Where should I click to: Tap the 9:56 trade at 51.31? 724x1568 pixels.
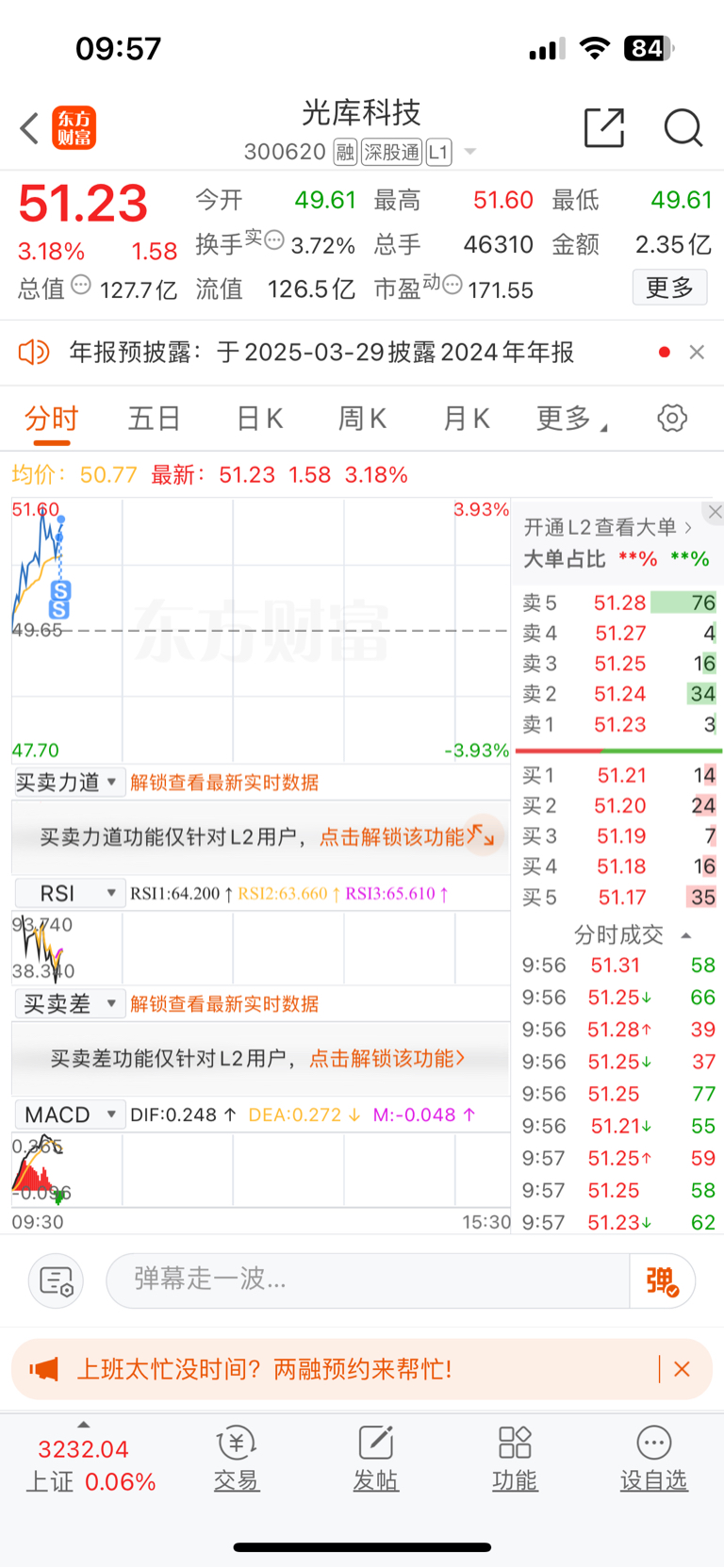[619, 966]
